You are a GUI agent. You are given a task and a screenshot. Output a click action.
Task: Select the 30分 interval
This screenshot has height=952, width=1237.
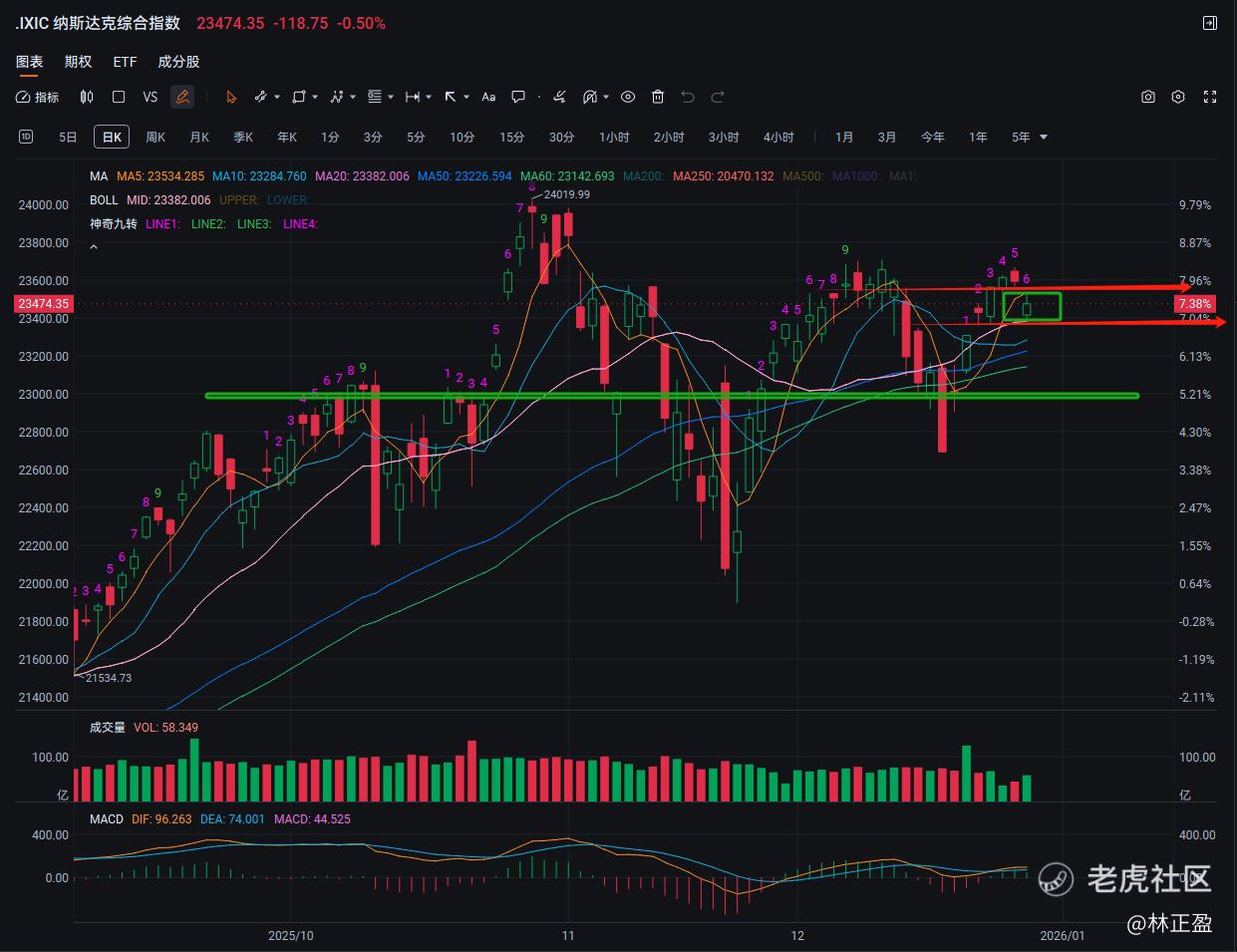click(561, 138)
